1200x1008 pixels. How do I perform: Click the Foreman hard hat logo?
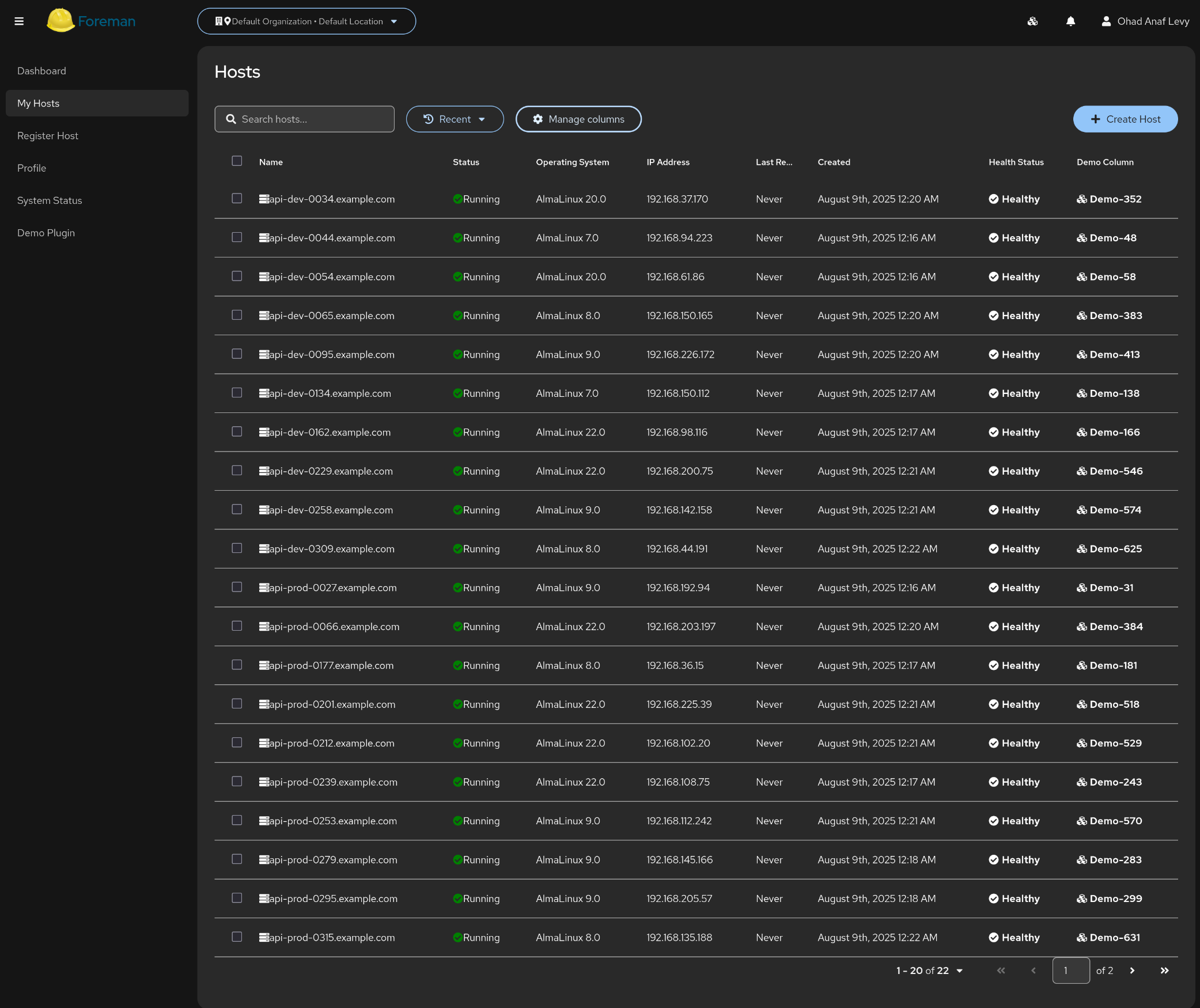tap(60, 21)
